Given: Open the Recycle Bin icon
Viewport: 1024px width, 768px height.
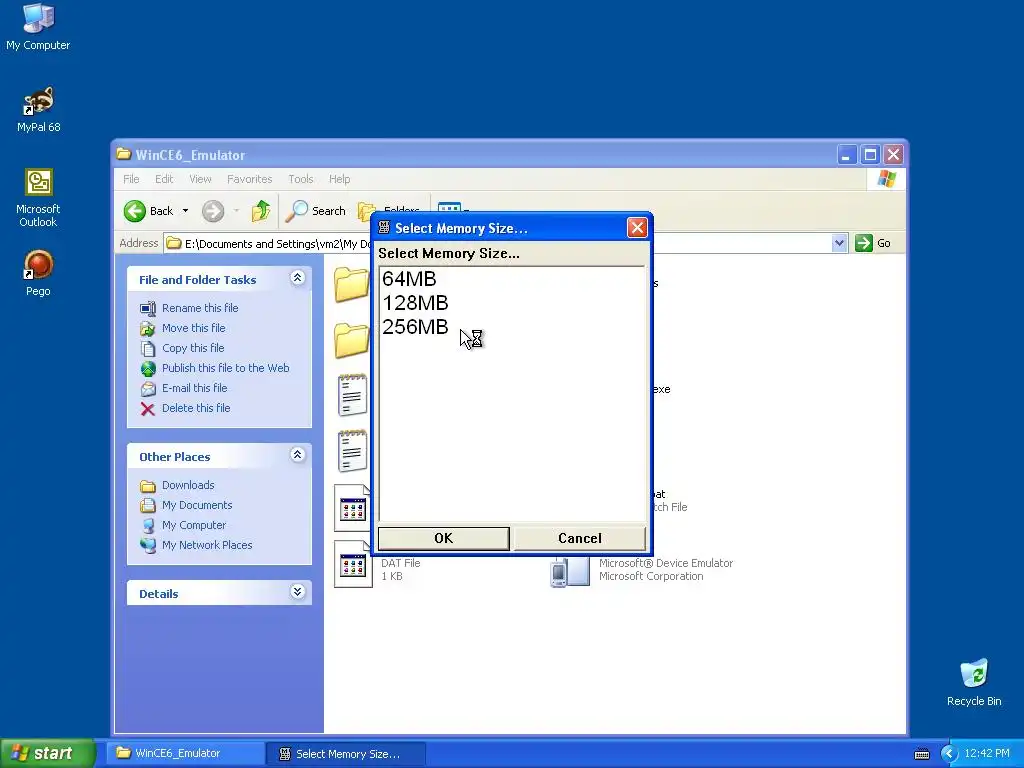Looking at the screenshot, I should point(974,682).
